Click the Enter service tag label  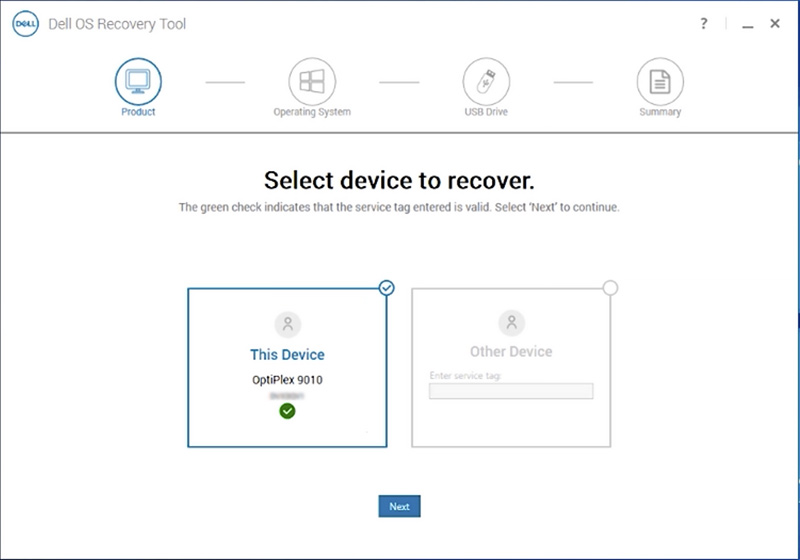[x=465, y=376]
